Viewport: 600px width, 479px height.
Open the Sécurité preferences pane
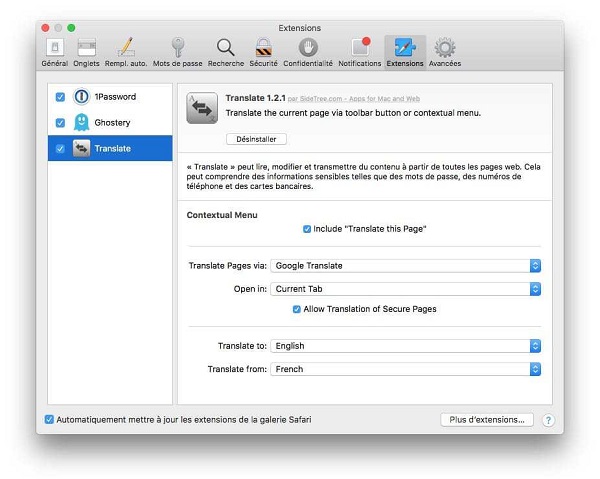tap(263, 53)
